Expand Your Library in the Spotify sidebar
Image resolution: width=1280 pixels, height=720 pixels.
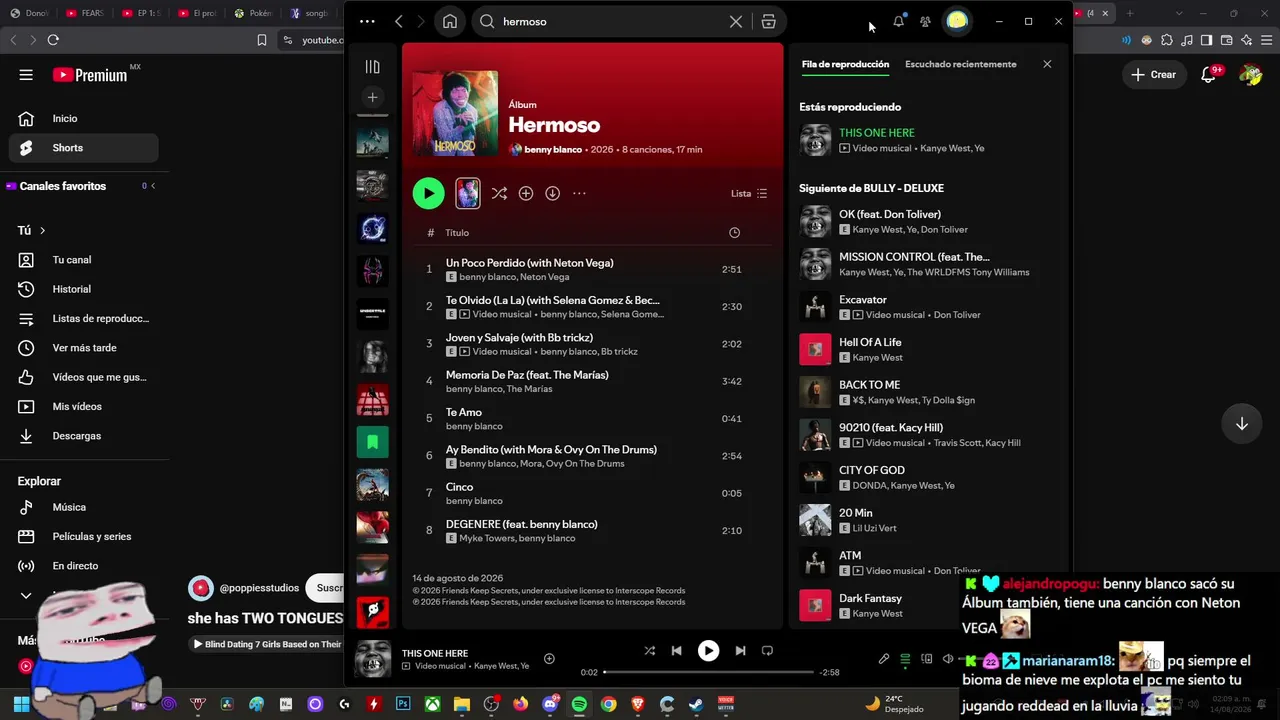click(372, 67)
